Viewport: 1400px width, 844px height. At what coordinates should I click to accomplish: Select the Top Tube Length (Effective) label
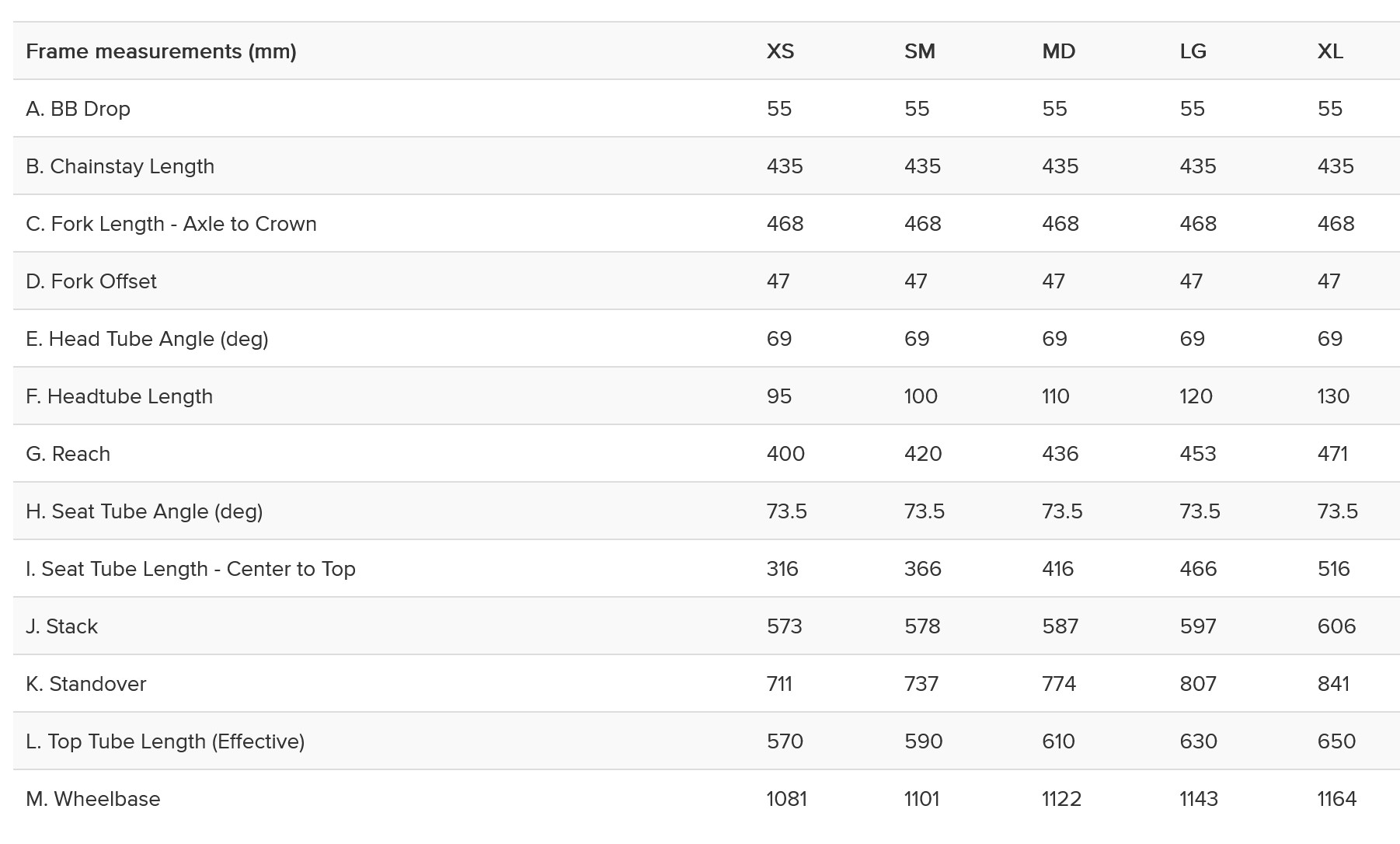click(165, 741)
